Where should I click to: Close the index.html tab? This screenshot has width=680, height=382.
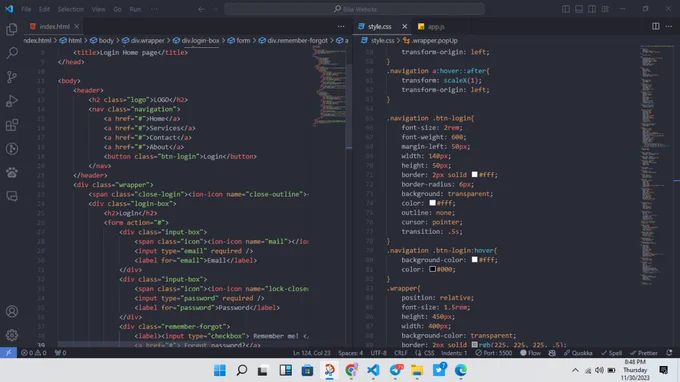76,26
